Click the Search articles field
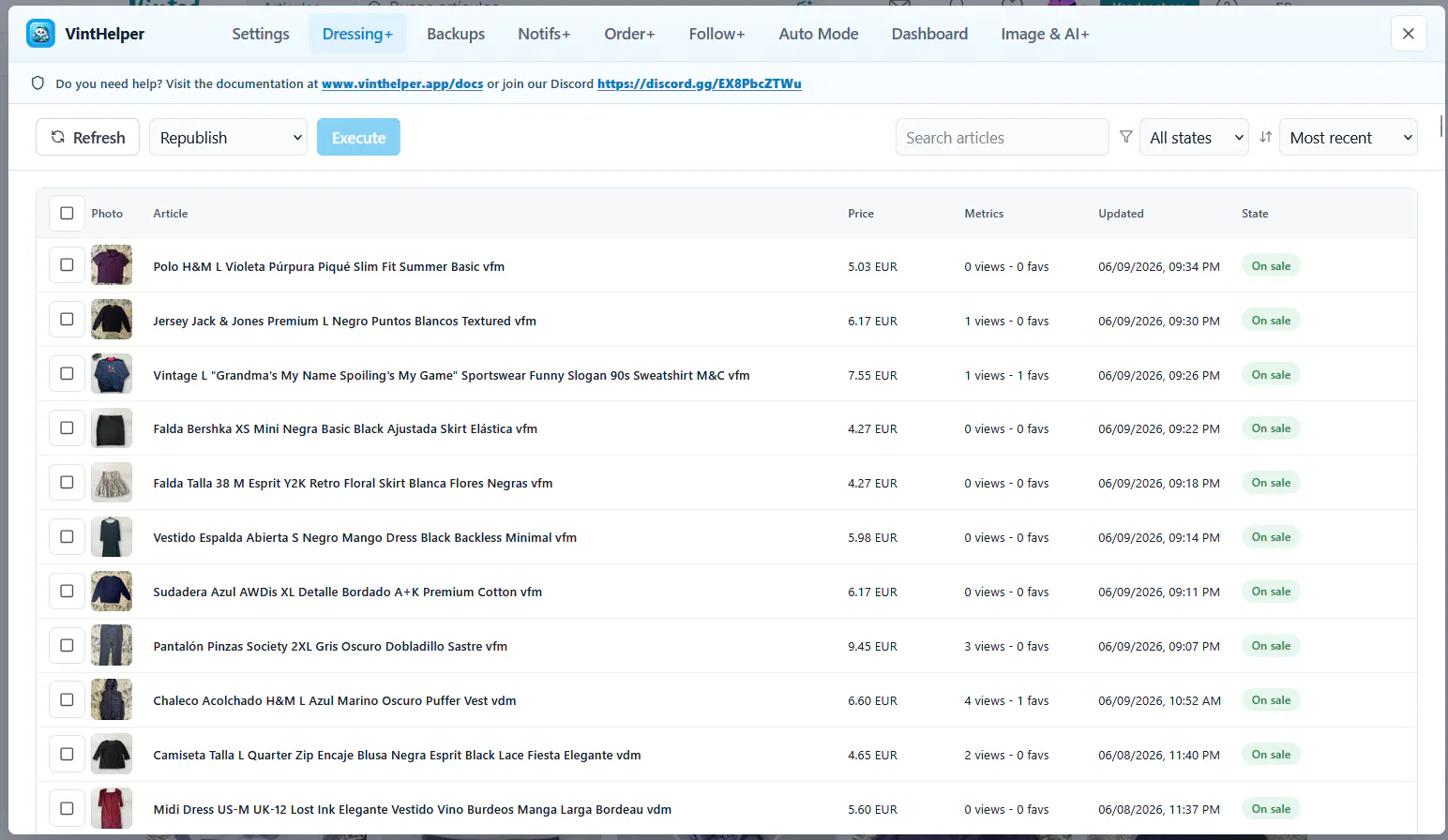This screenshot has width=1448, height=840. tap(1002, 137)
